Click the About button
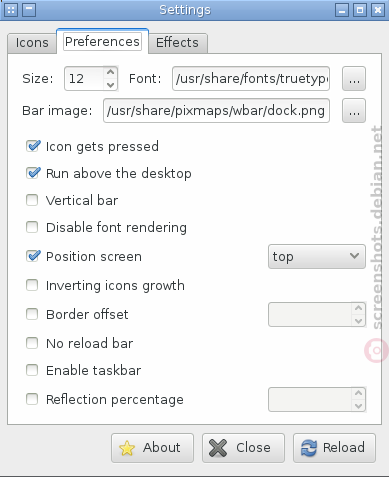The height and width of the screenshot is (477, 389). [152, 448]
